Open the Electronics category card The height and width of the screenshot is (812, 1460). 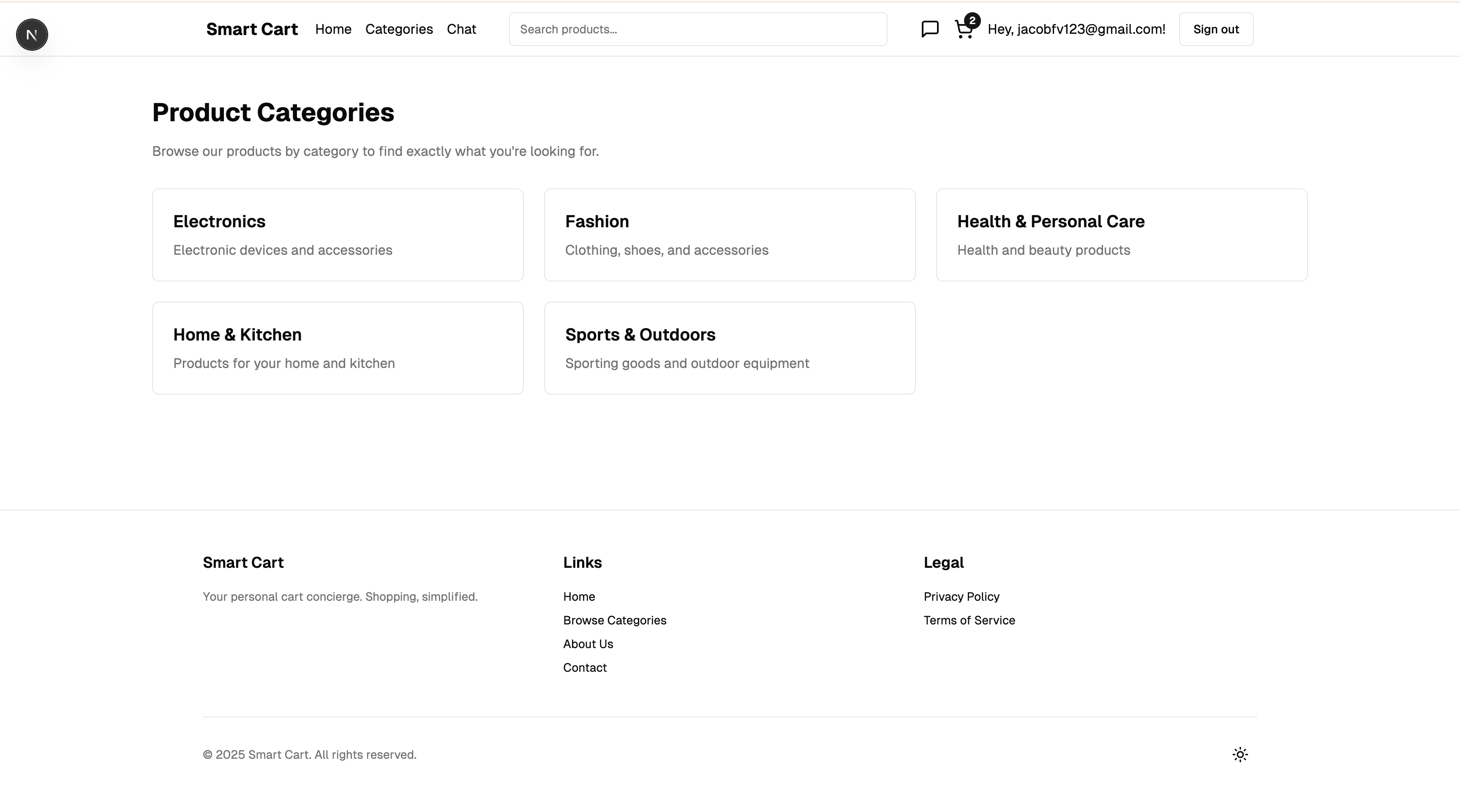point(337,234)
